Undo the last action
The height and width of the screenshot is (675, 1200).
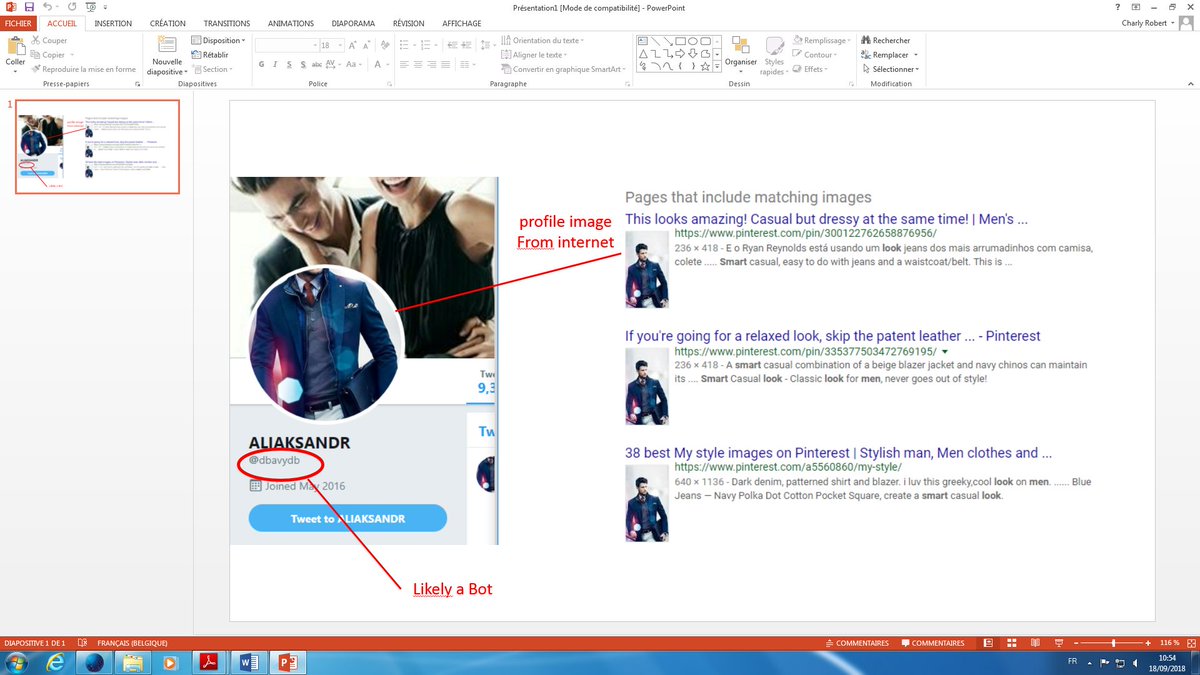click(48, 7)
